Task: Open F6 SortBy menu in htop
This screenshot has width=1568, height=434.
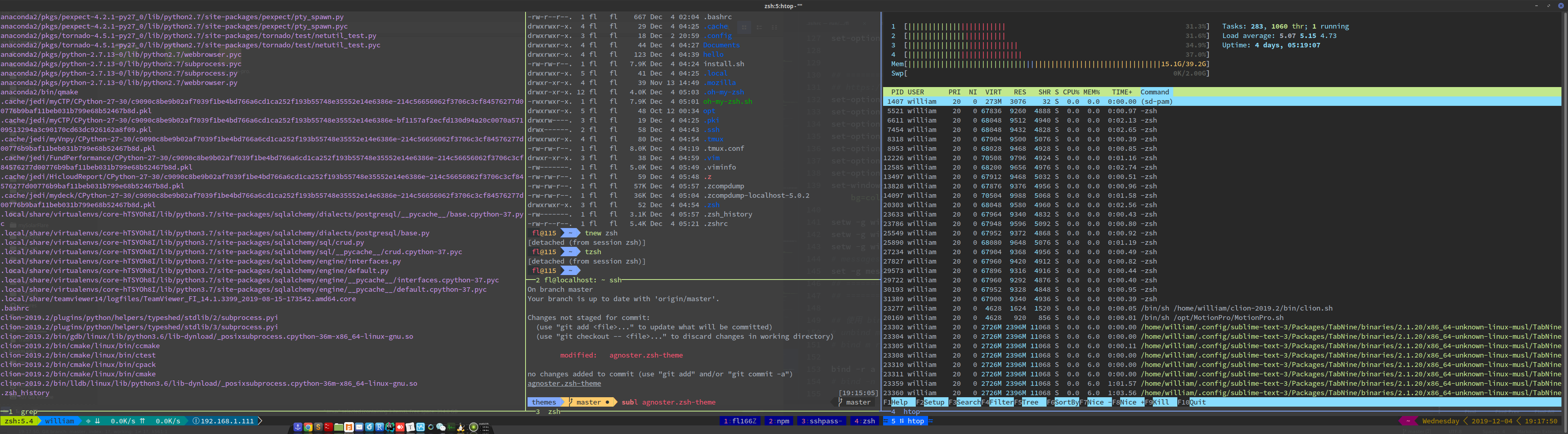Action: coord(1063,403)
